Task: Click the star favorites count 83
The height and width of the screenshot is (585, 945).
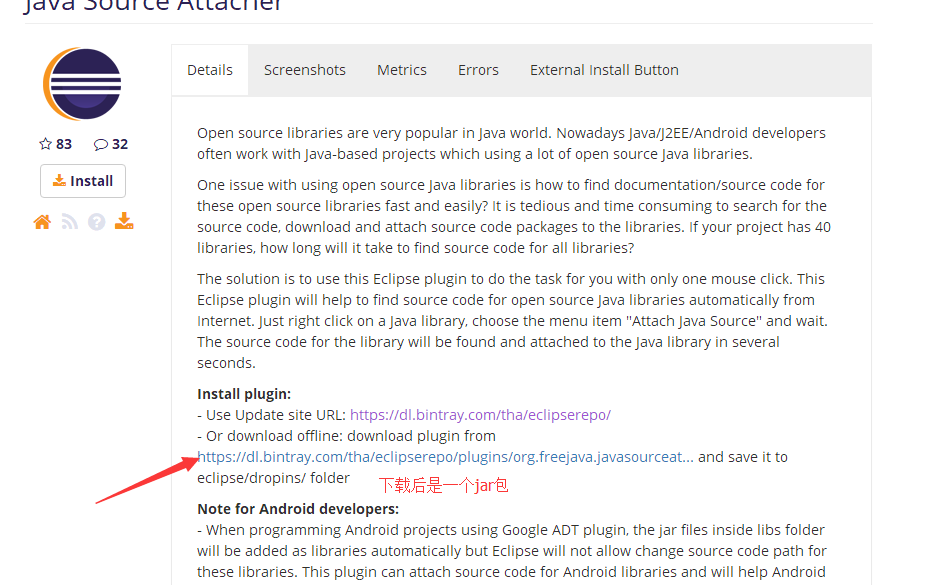Action: click(55, 144)
